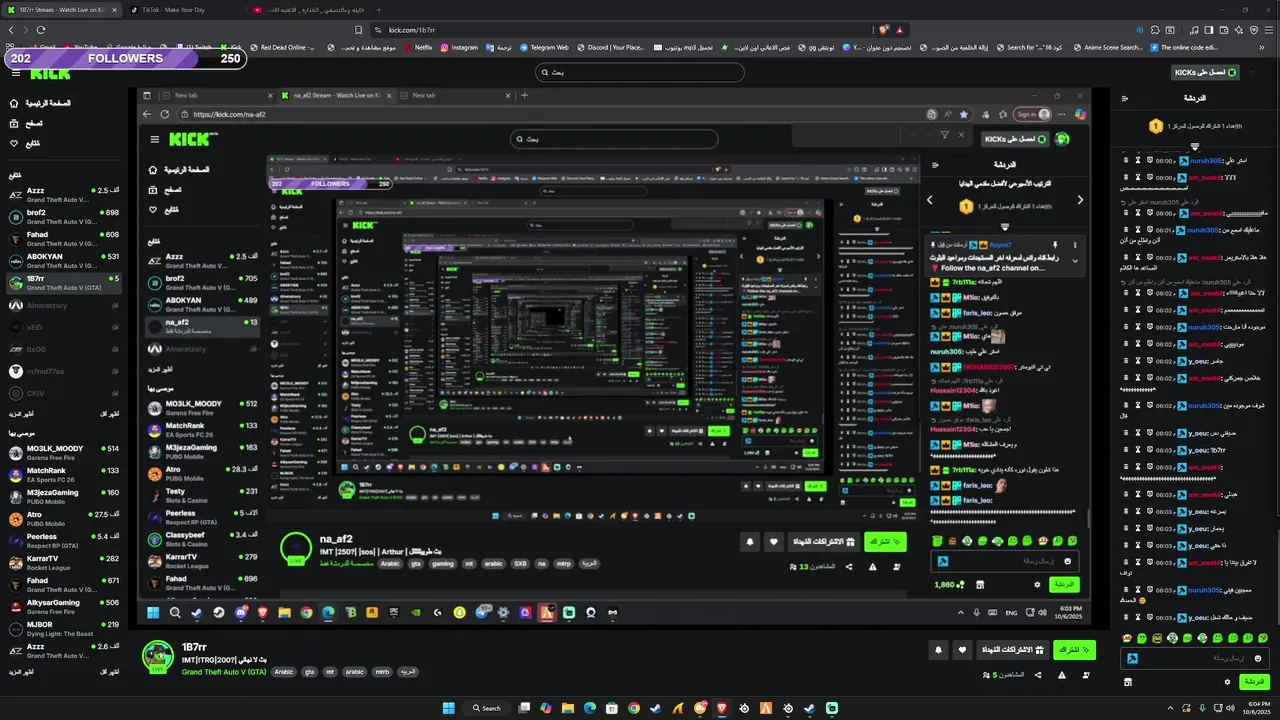Go back using the outer browser's back arrow
1280x720 pixels.
[x=11, y=30]
